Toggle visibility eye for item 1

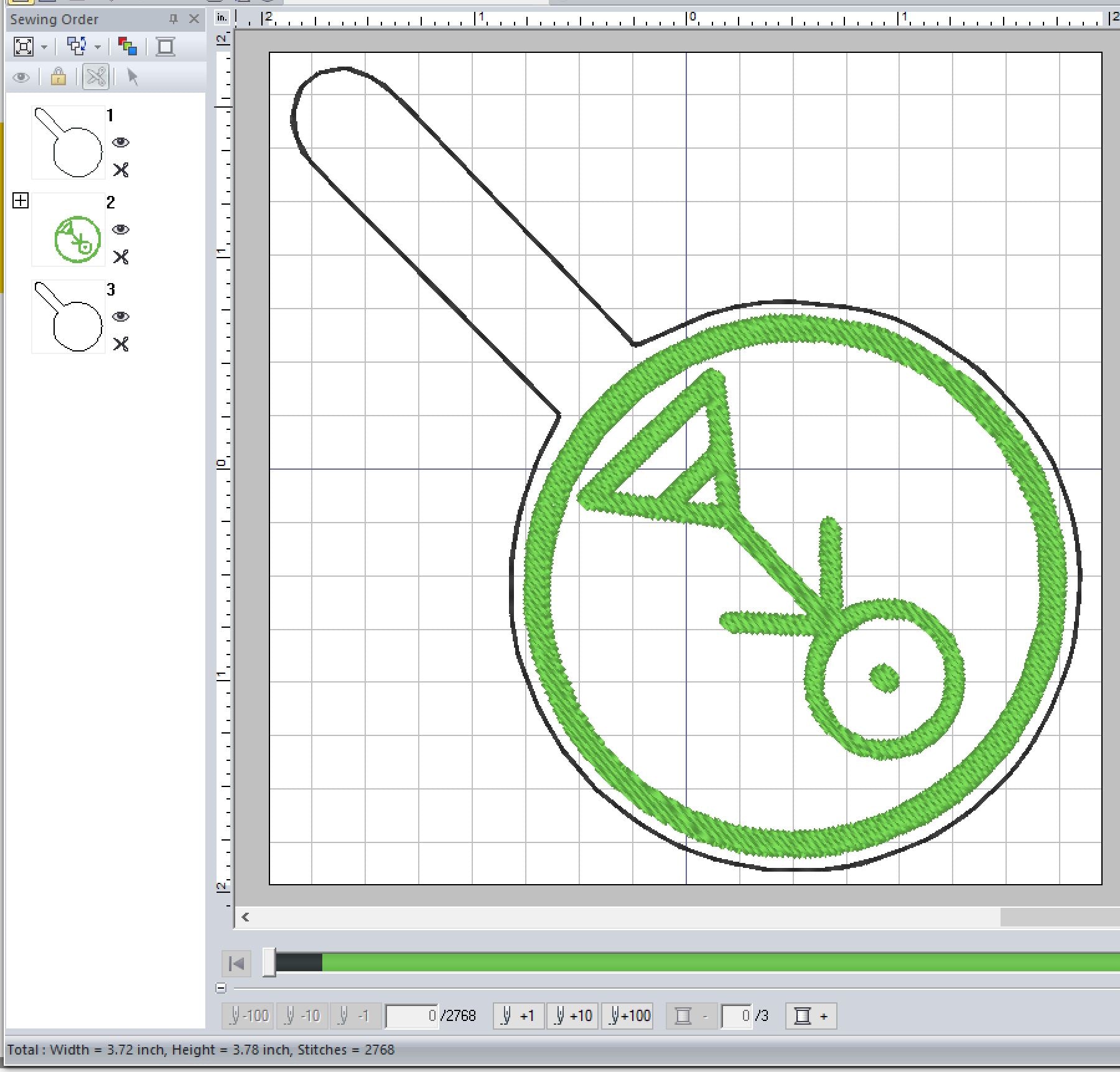121,142
